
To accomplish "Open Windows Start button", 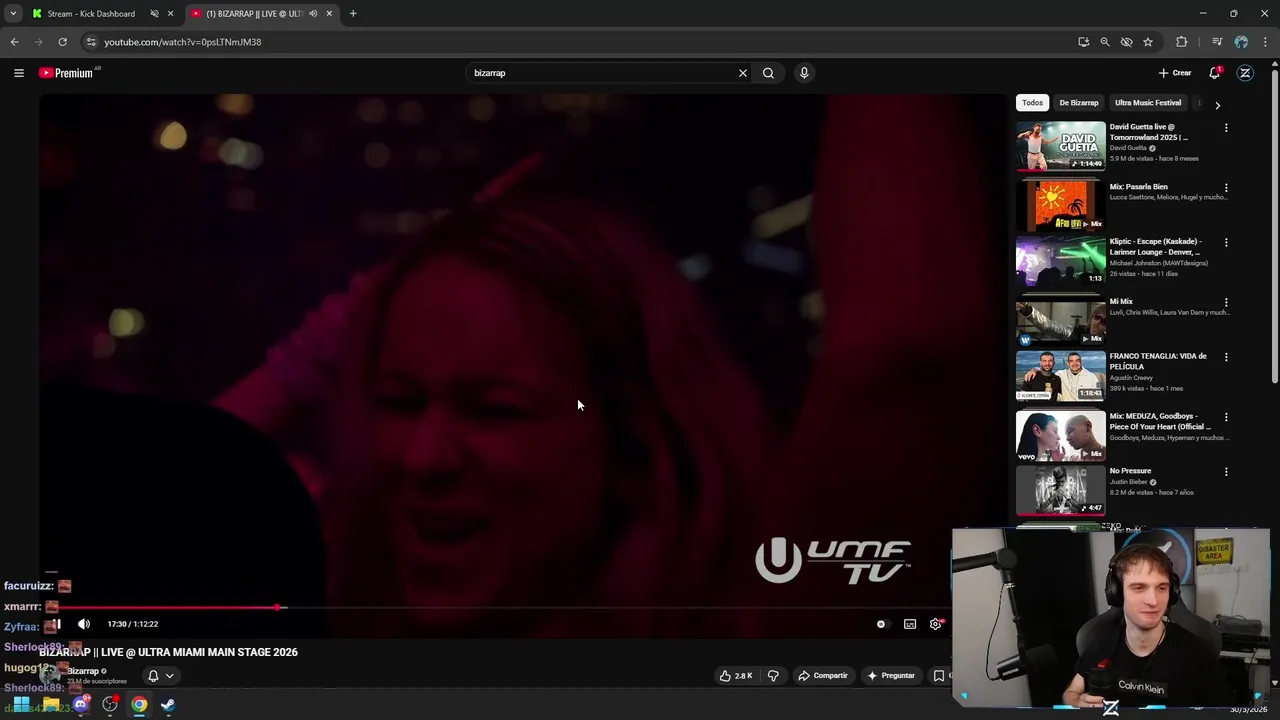I will point(21,705).
